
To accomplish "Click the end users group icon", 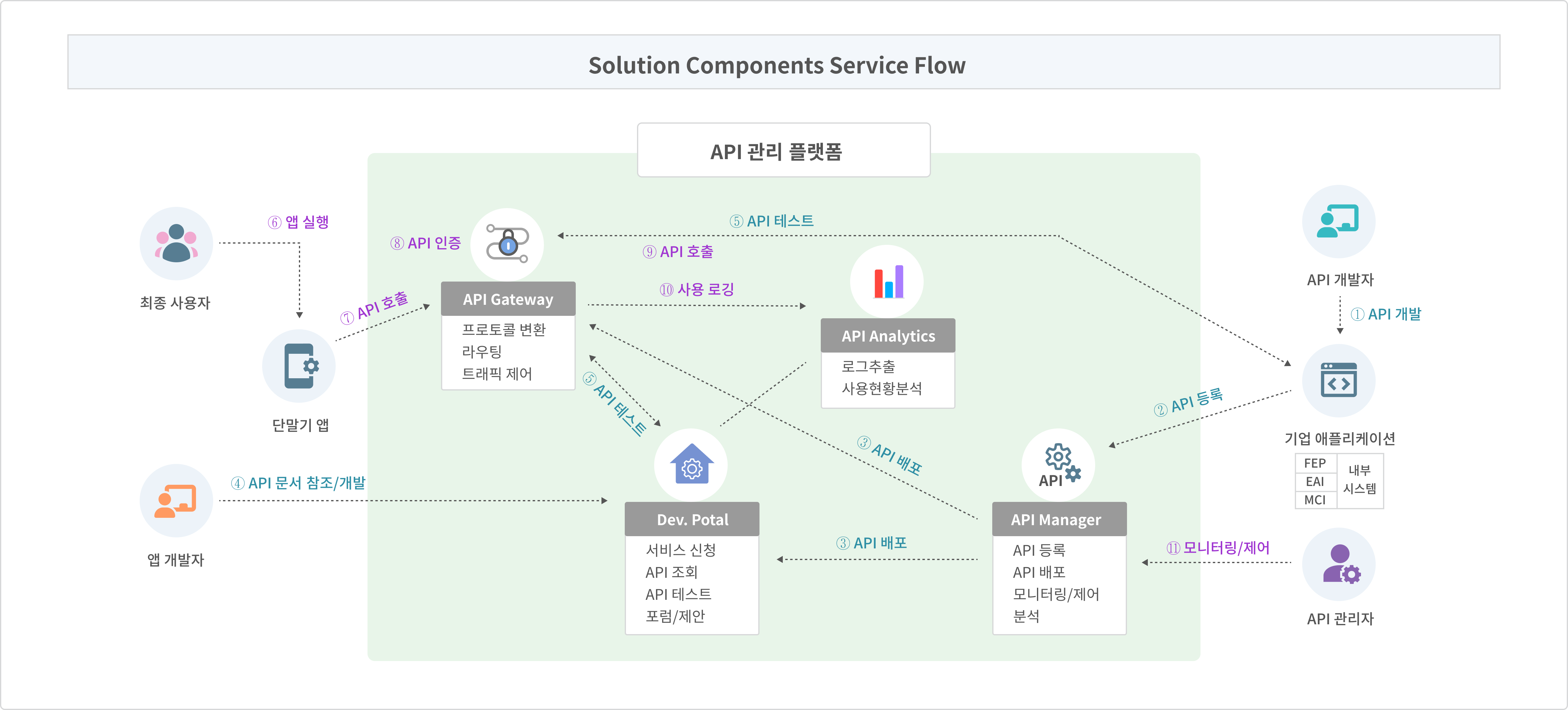I will point(176,243).
